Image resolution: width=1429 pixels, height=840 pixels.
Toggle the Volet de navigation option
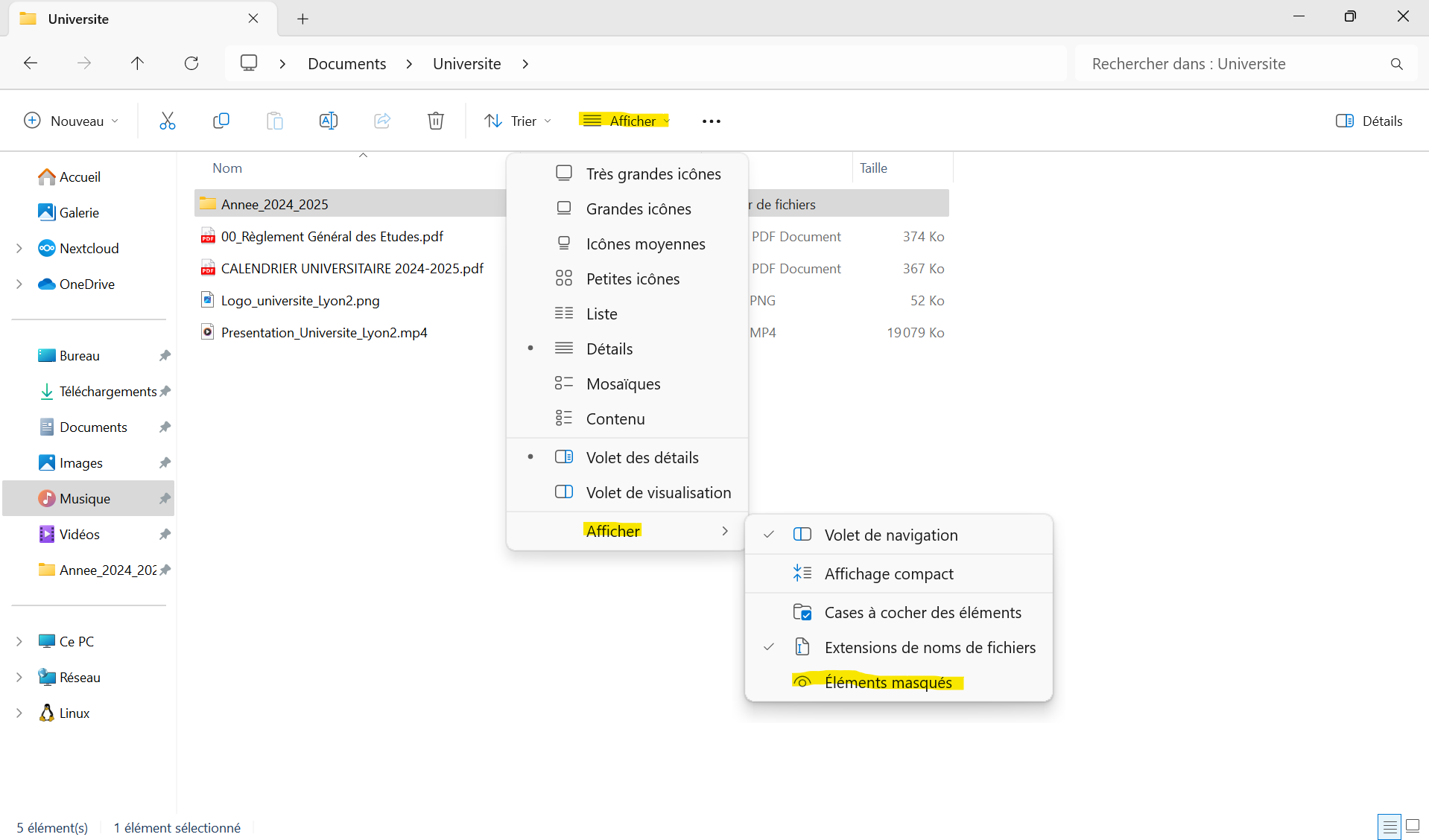point(890,535)
